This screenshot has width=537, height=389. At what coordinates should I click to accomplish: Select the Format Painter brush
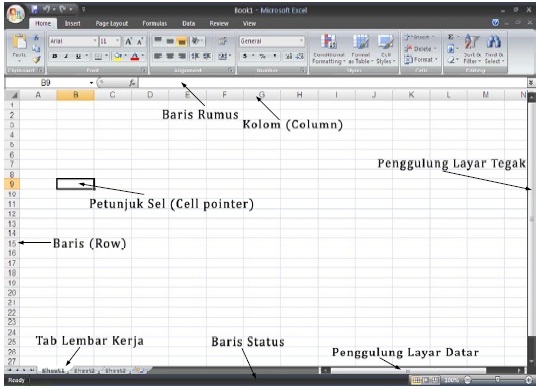[x=36, y=60]
